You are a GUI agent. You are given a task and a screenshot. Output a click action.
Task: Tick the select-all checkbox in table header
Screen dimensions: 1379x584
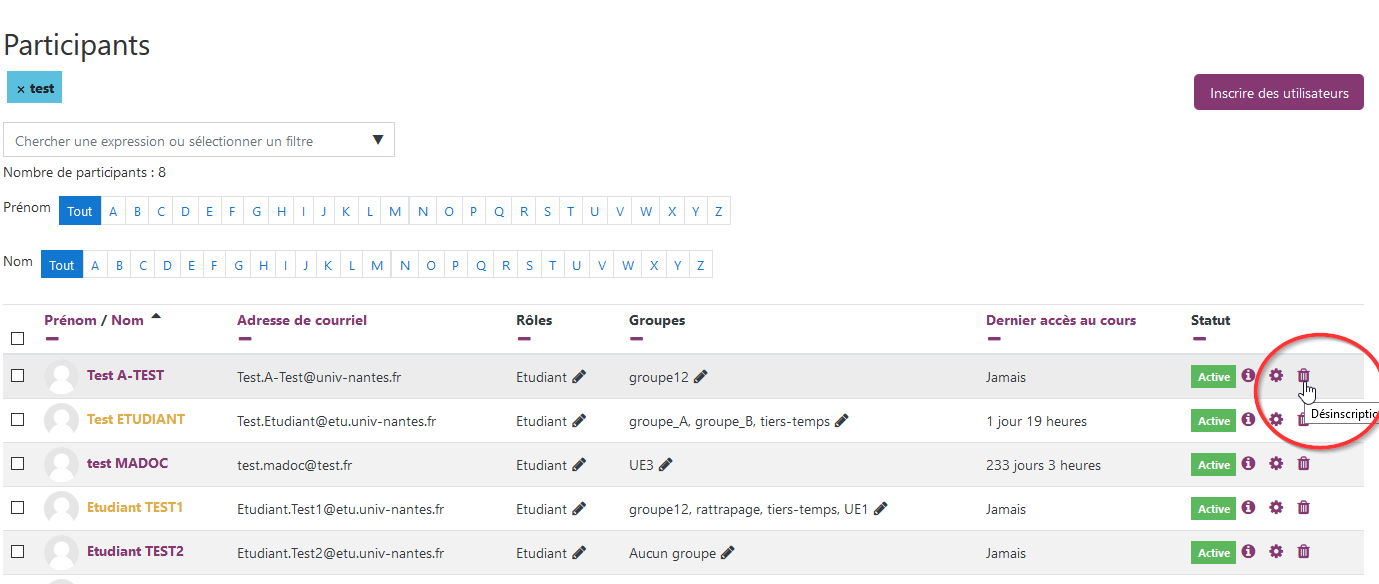[17, 338]
